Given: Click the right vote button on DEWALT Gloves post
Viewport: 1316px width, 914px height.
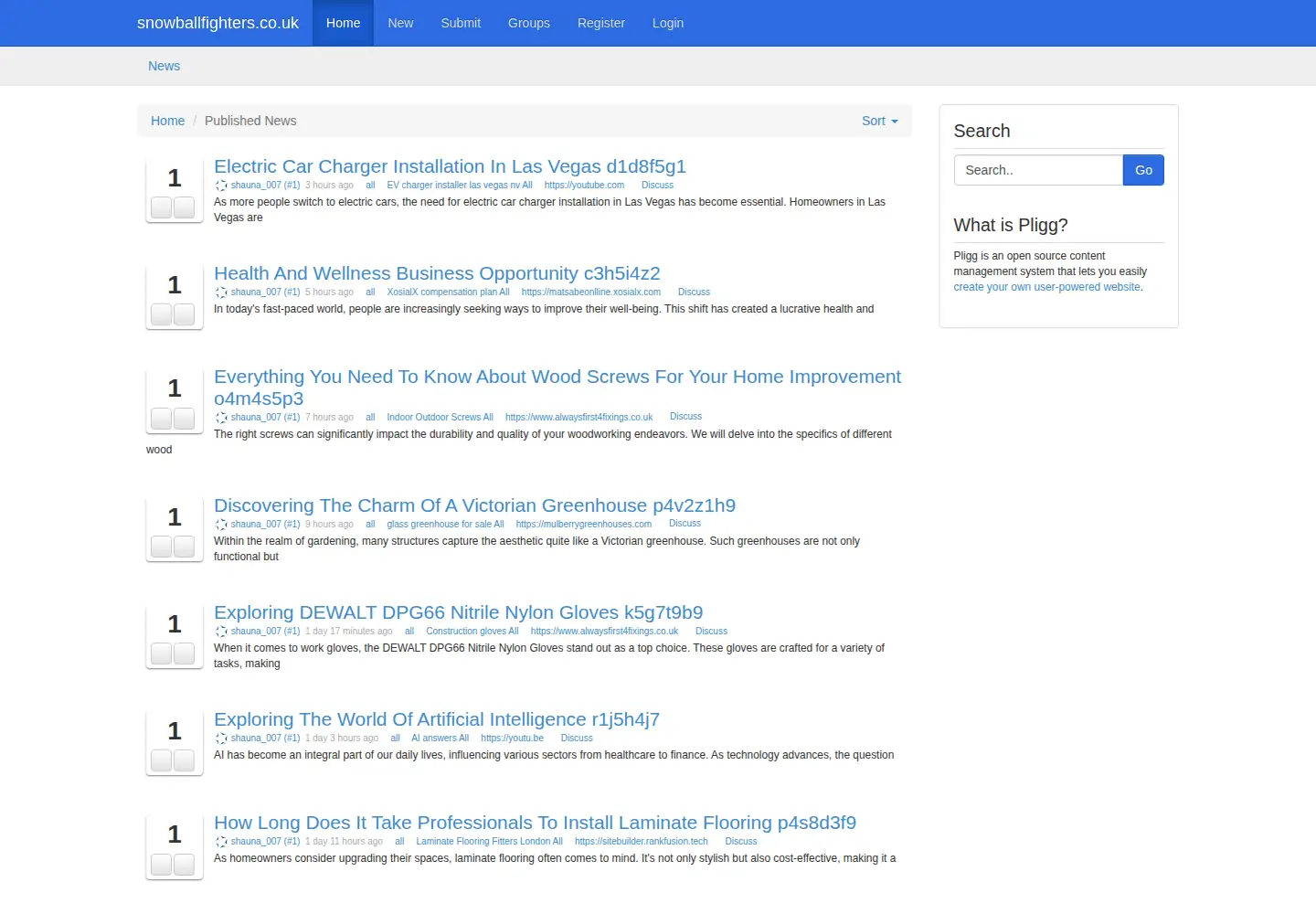Looking at the screenshot, I should pyautogui.click(x=185, y=654).
